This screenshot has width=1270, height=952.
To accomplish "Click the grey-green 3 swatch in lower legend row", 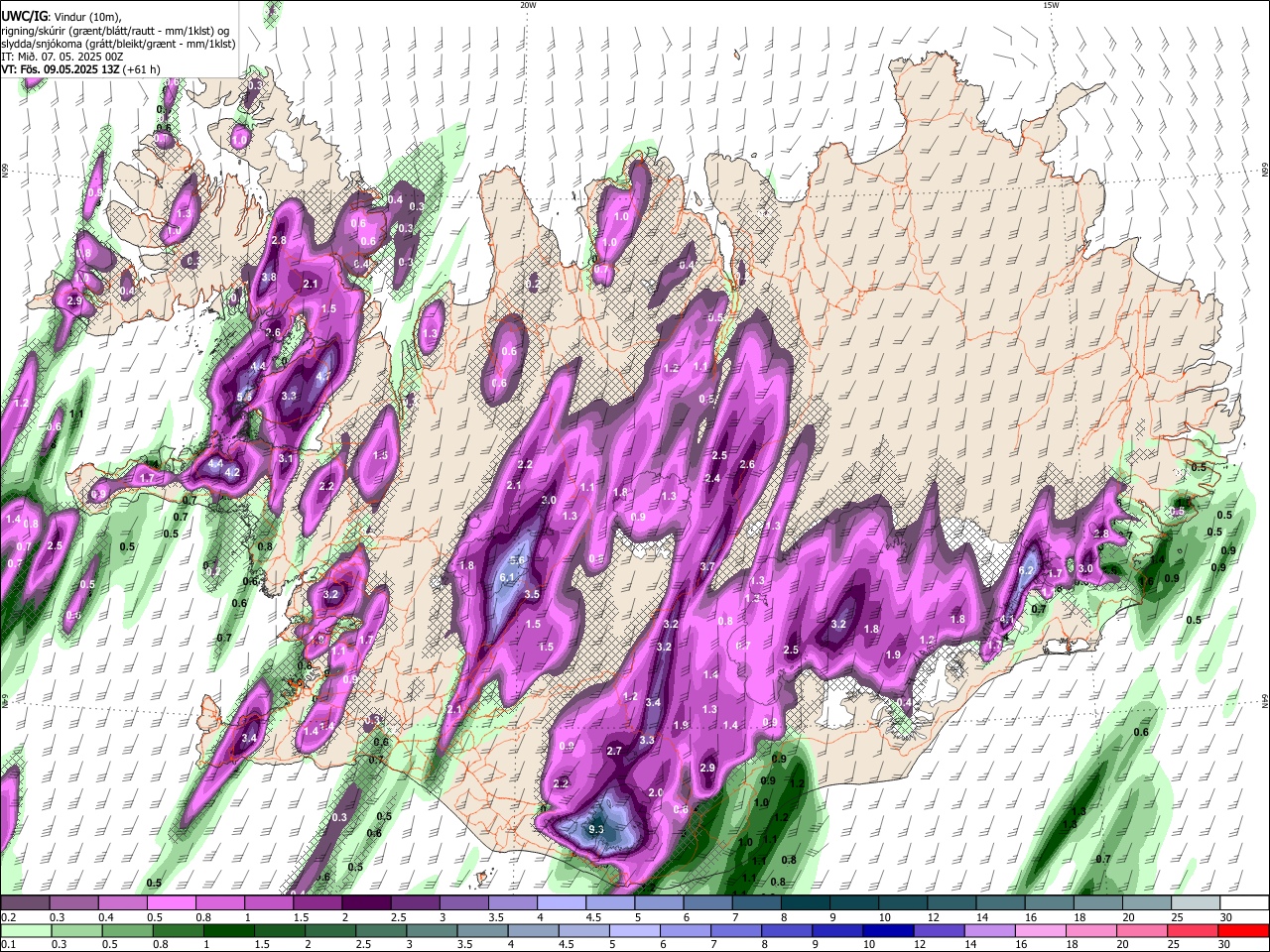I will point(432,931).
